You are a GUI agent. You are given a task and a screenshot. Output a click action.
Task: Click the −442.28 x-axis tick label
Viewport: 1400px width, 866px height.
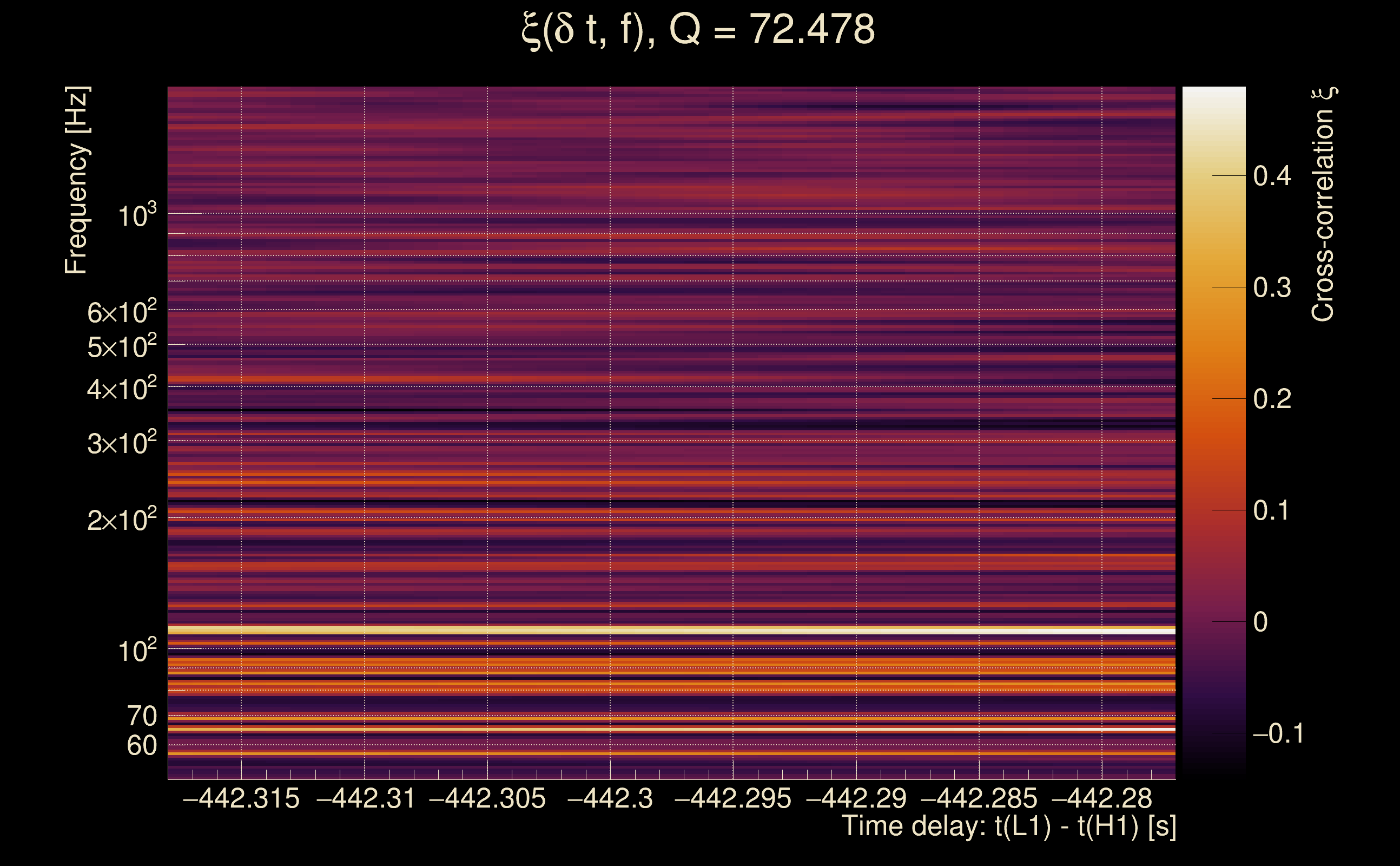[x=1102, y=799]
